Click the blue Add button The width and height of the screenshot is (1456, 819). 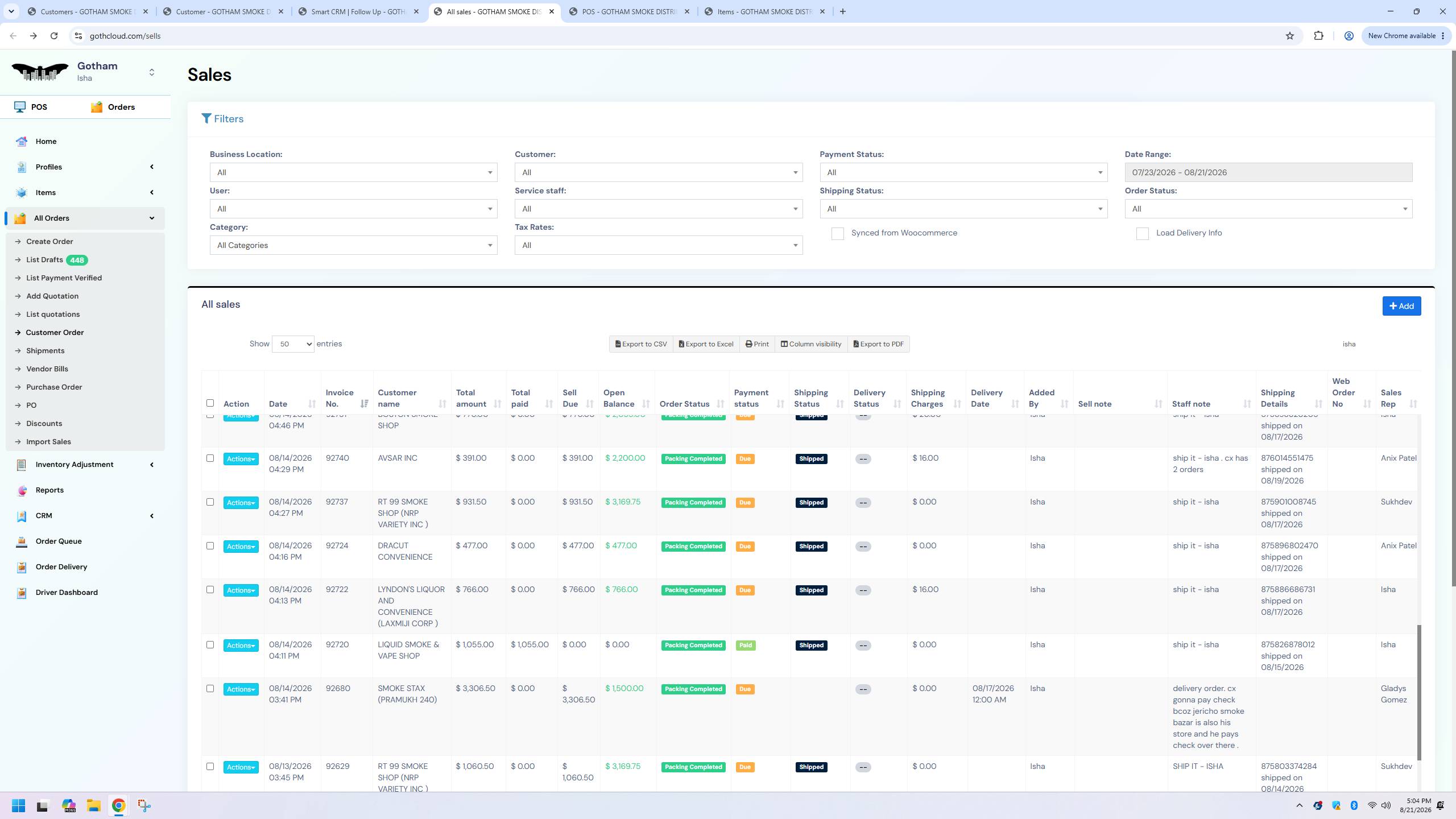pos(1401,306)
